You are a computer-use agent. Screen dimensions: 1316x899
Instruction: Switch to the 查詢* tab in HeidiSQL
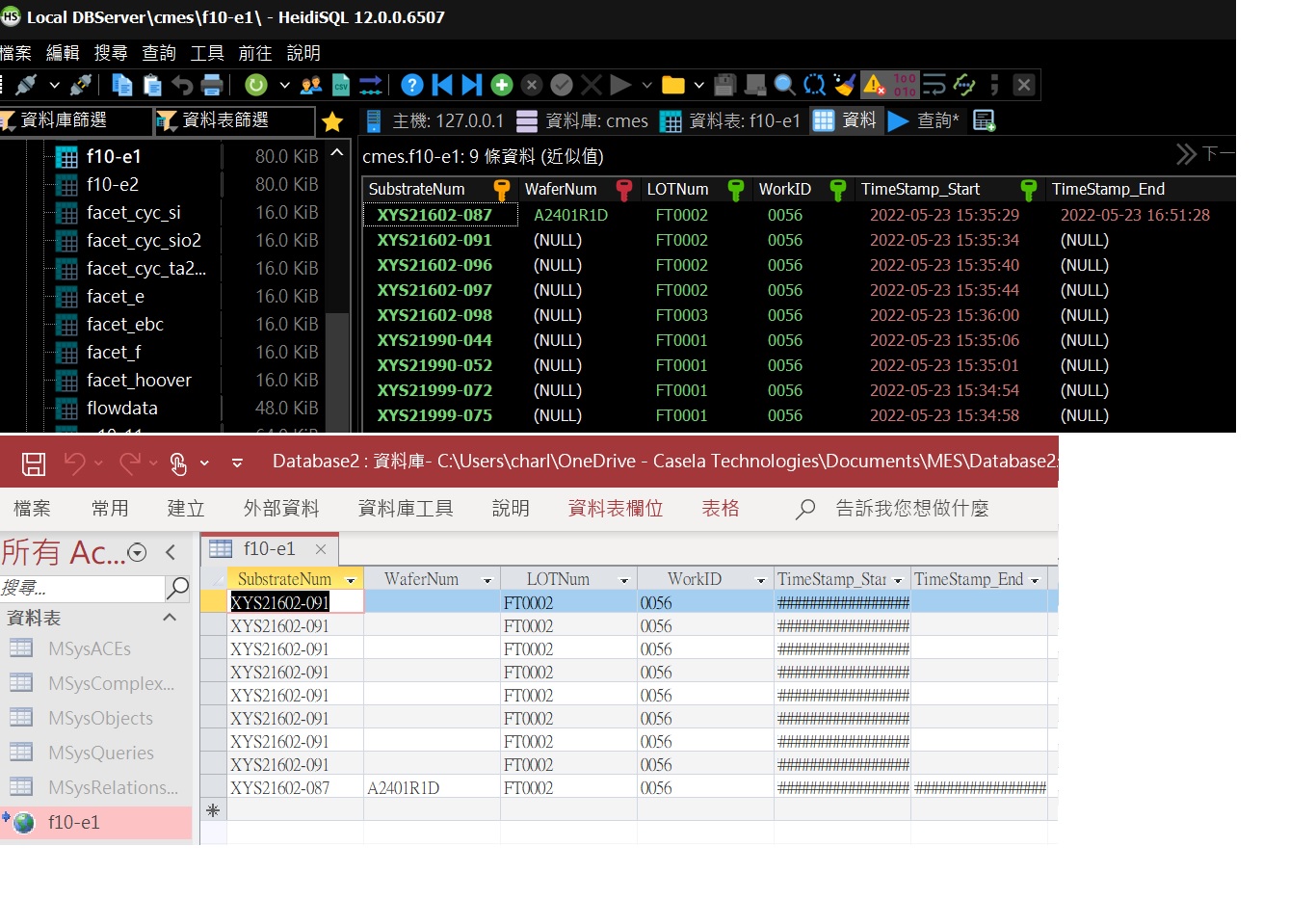click(936, 120)
